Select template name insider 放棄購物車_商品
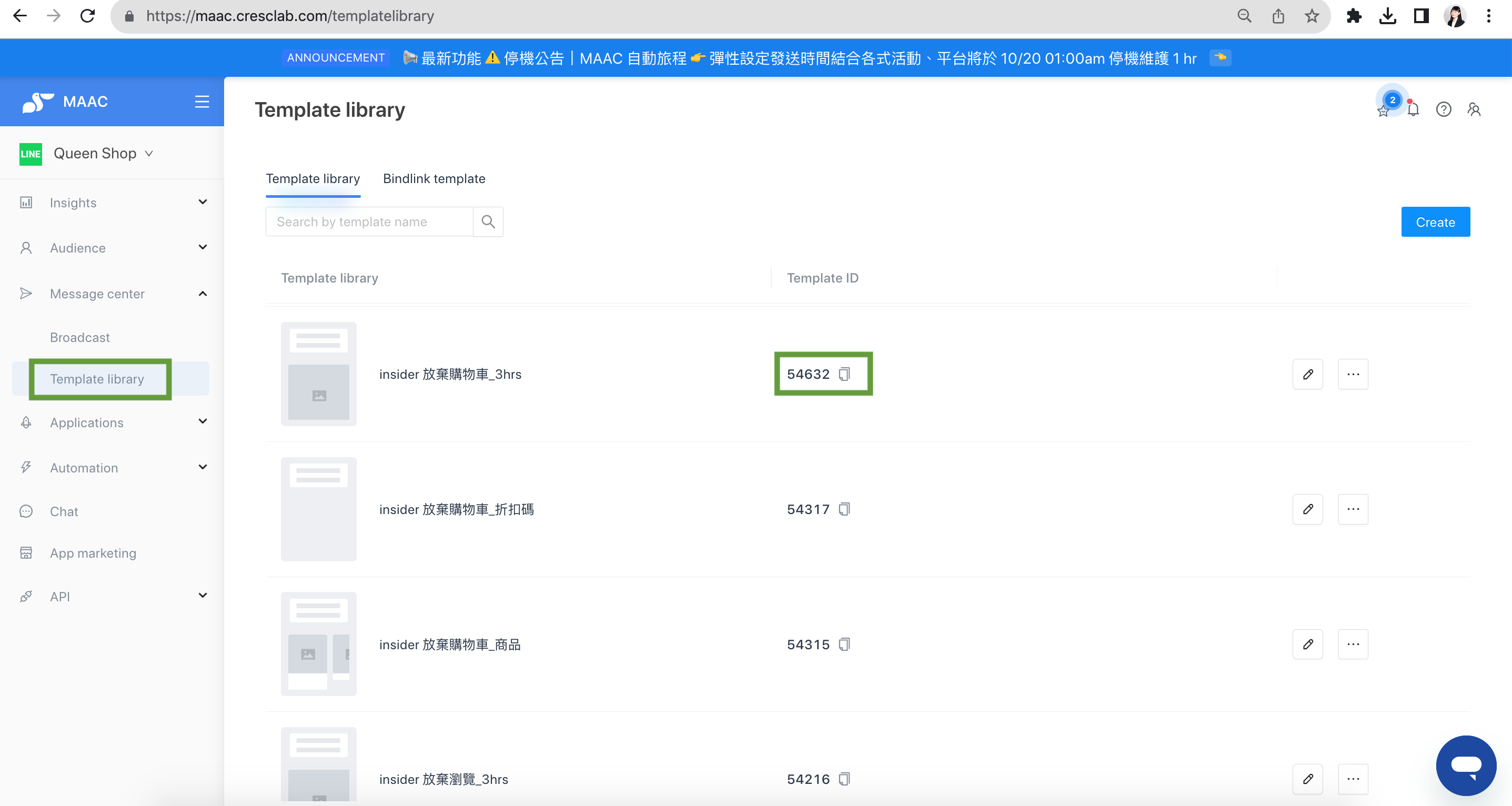 coord(450,644)
